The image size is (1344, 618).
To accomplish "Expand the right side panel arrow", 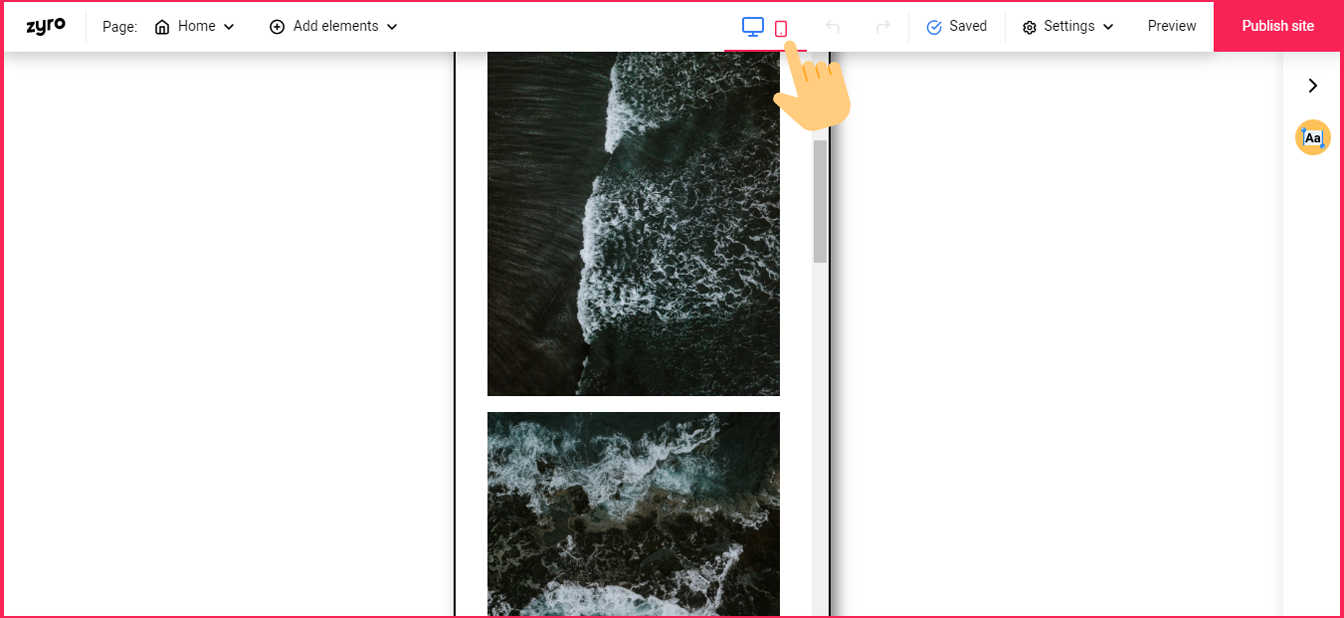I will click(x=1313, y=86).
